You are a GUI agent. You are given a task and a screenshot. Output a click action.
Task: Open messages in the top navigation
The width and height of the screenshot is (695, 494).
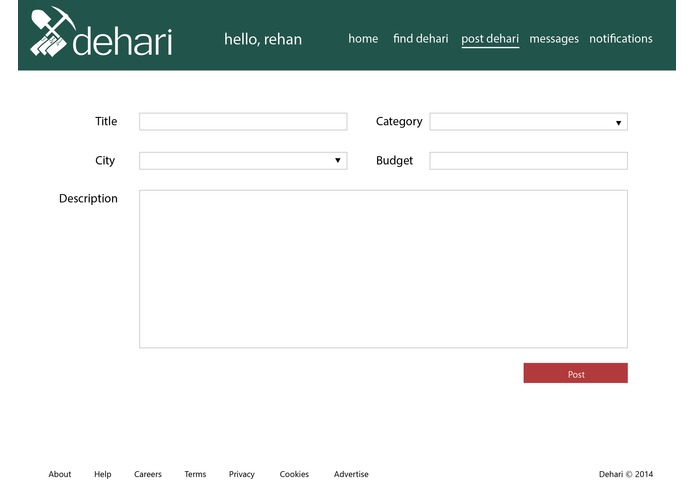[554, 39]
